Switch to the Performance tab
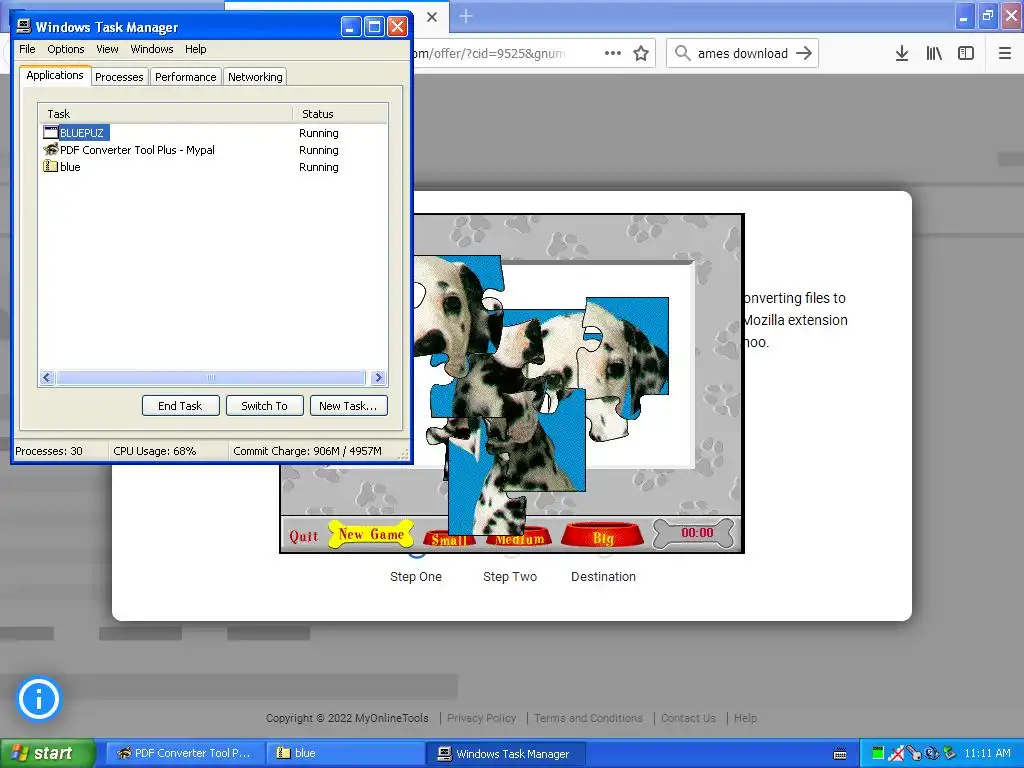The width and height of the screenshot is (1024, 768). click(x=185, y=76)
